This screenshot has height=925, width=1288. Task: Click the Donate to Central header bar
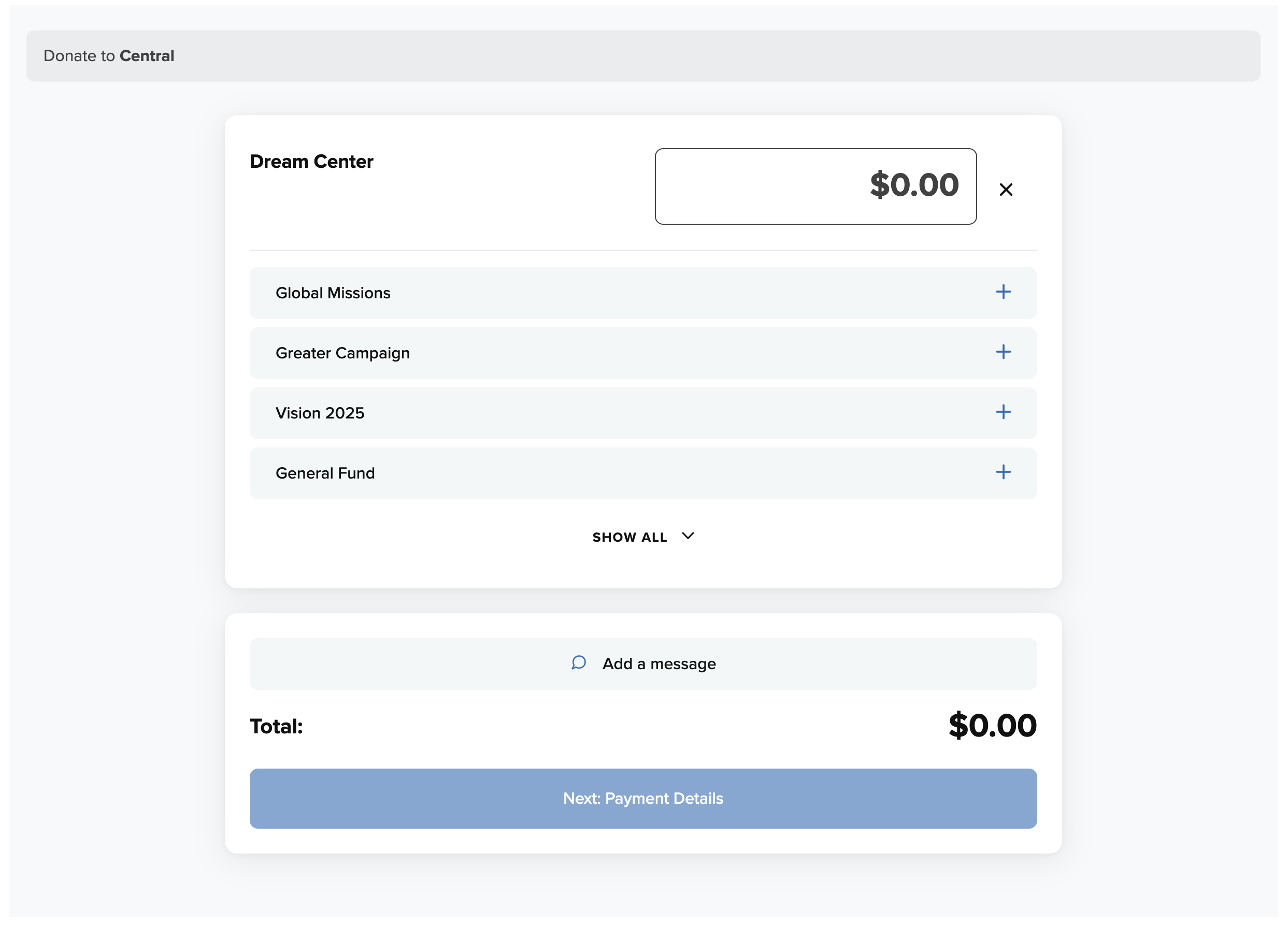(643, 55)
